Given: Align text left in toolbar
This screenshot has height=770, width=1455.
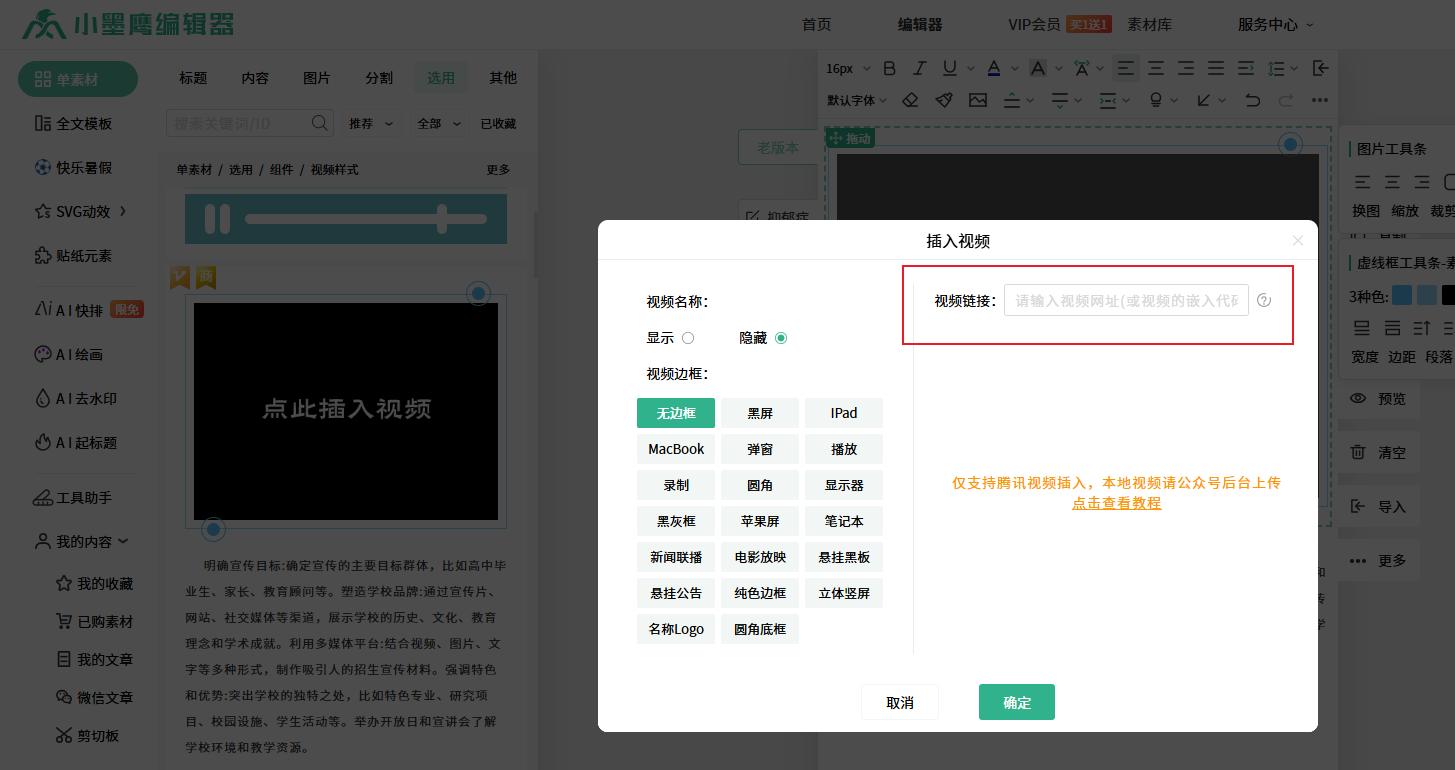Looking at the screenshot, I should [x=1126, y=68].
